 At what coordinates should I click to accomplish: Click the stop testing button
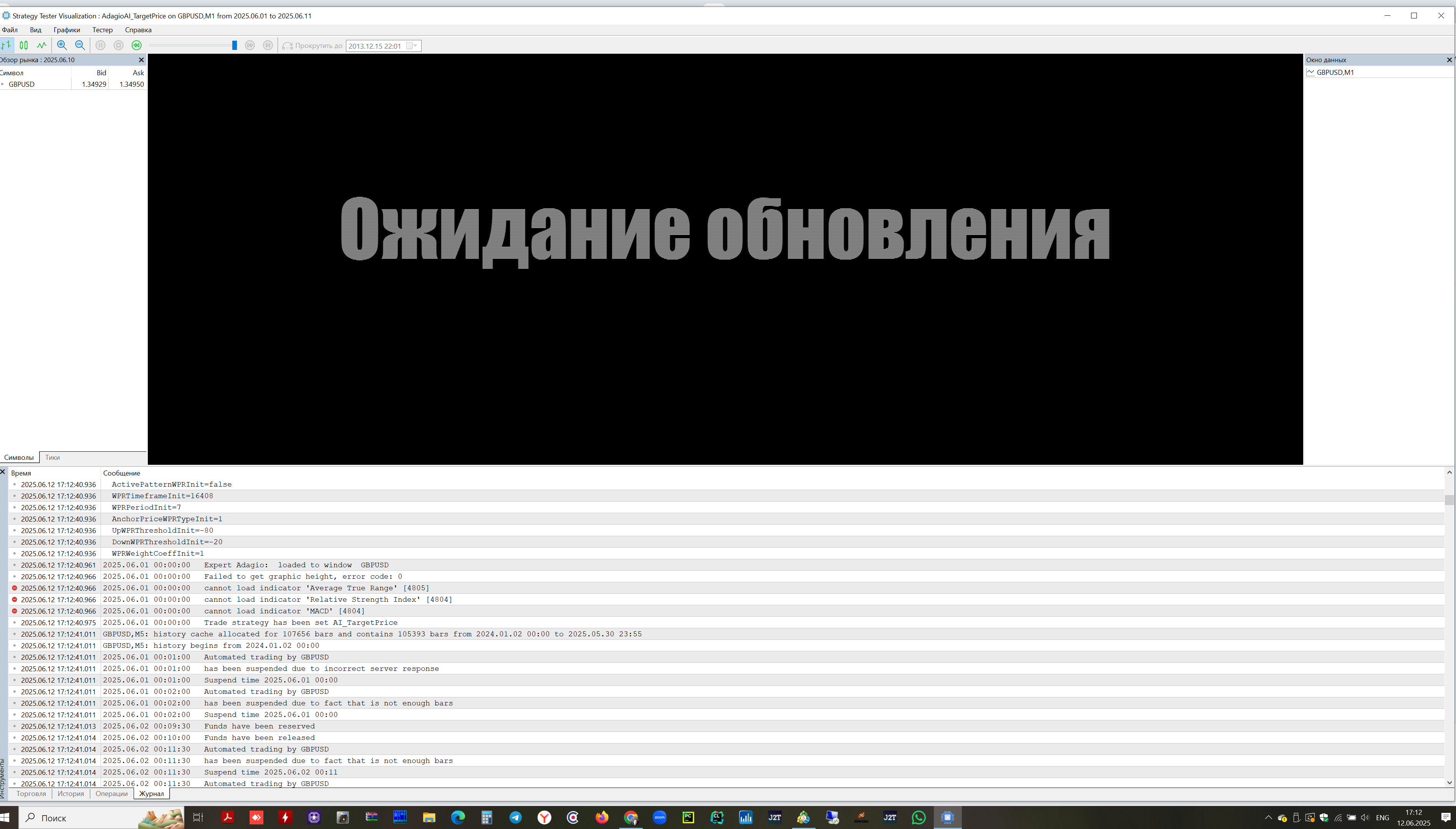[119, 46]
